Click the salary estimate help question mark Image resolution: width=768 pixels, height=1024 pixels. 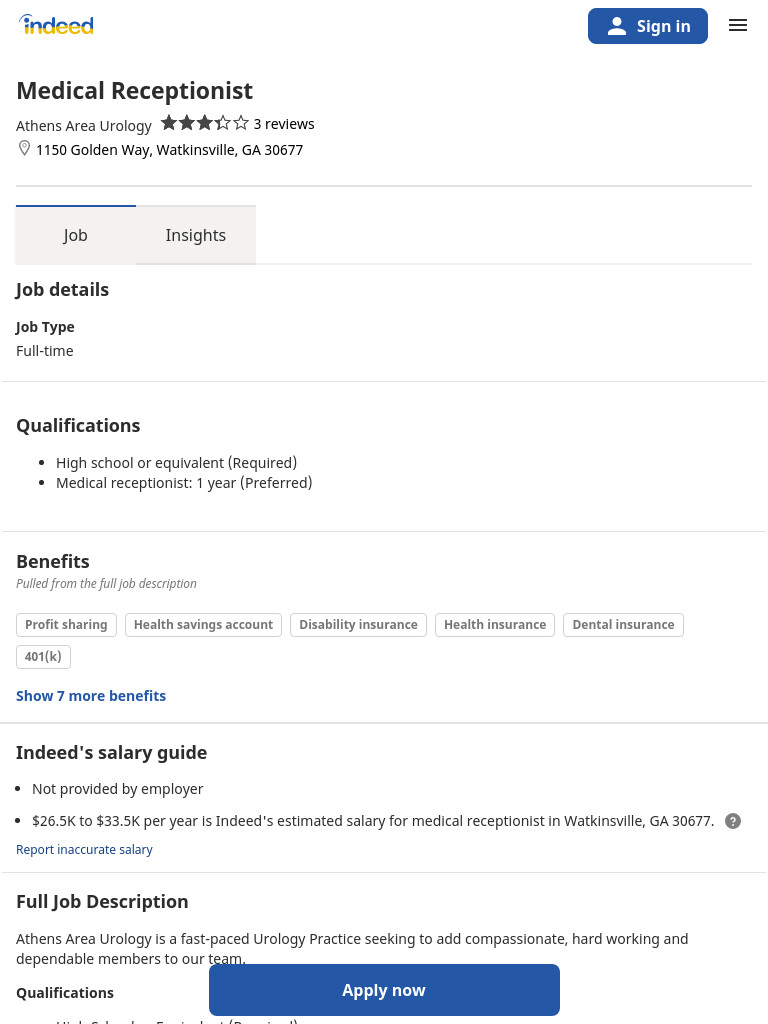(733, 821)
